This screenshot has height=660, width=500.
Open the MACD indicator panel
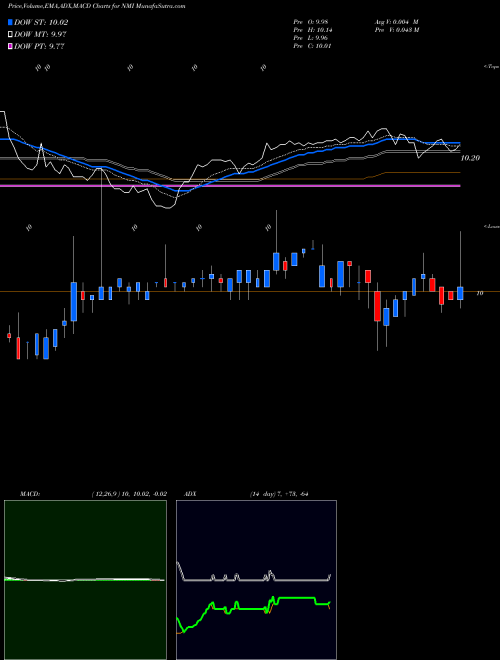85,580
